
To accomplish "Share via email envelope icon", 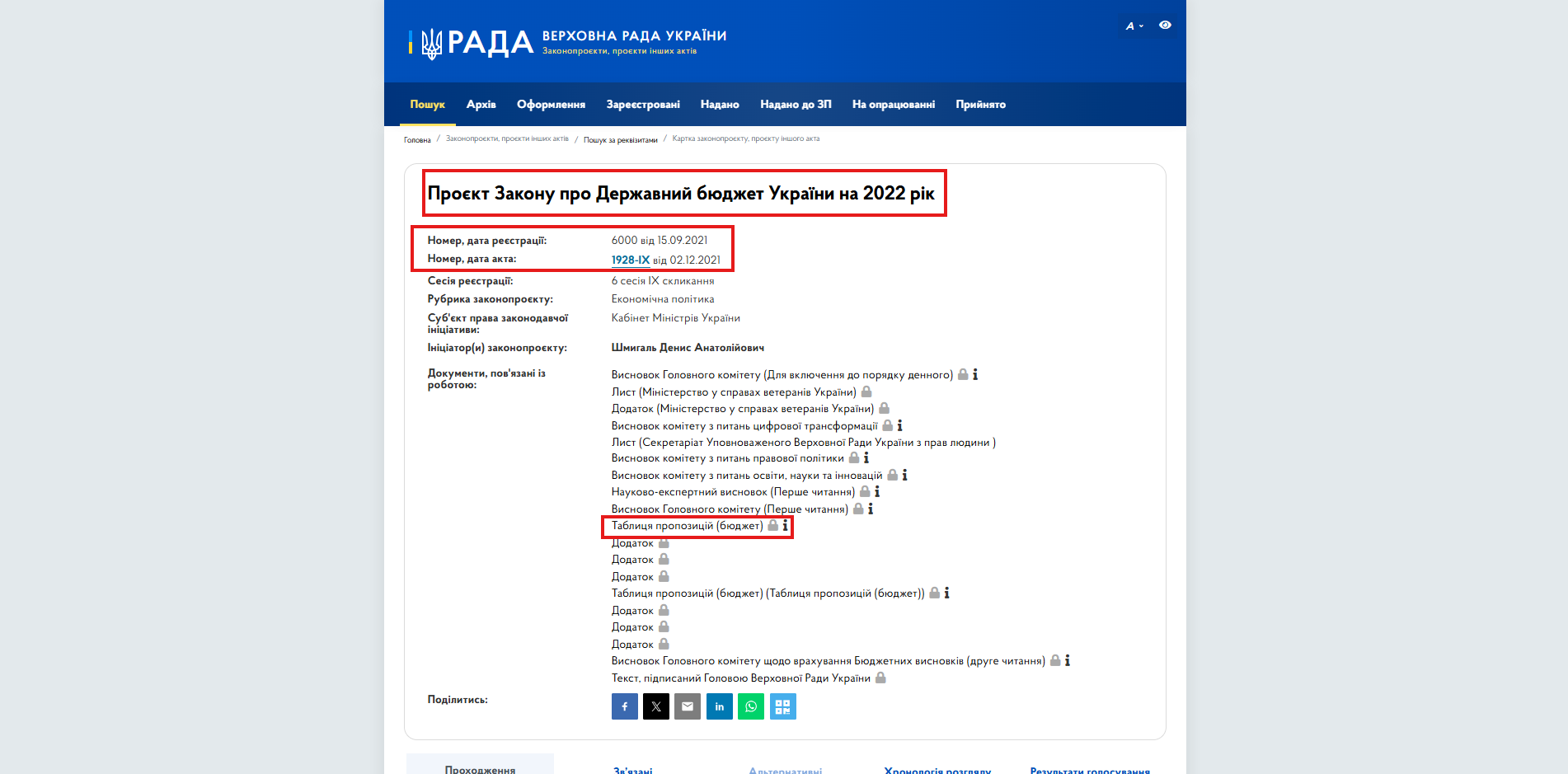I will pyautogui.click(x=688, y=706).
